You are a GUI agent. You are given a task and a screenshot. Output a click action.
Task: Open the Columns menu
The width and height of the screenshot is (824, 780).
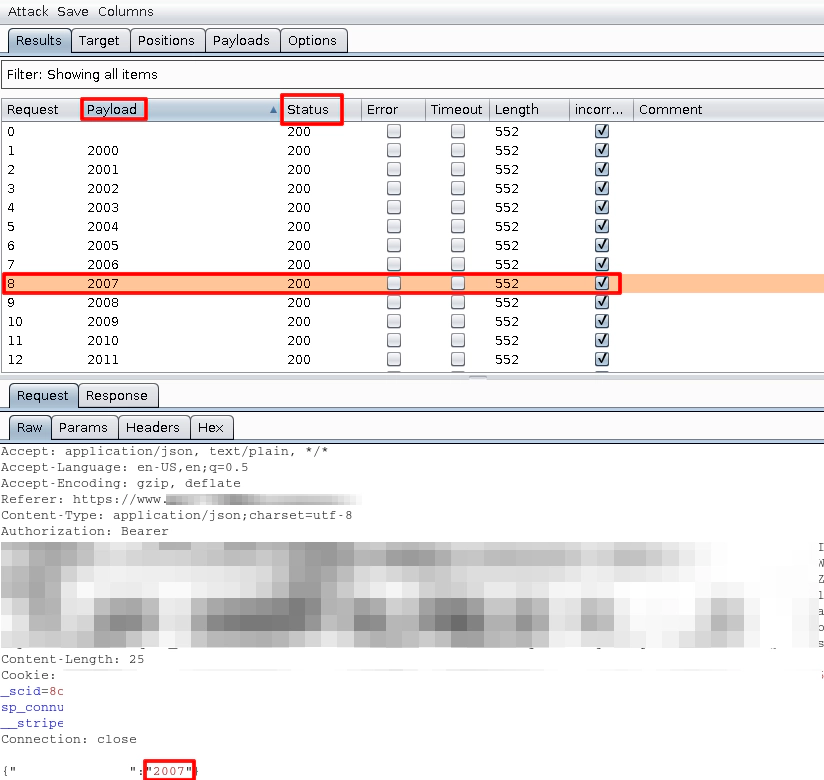pyautogui.click(x=126, y=11)
